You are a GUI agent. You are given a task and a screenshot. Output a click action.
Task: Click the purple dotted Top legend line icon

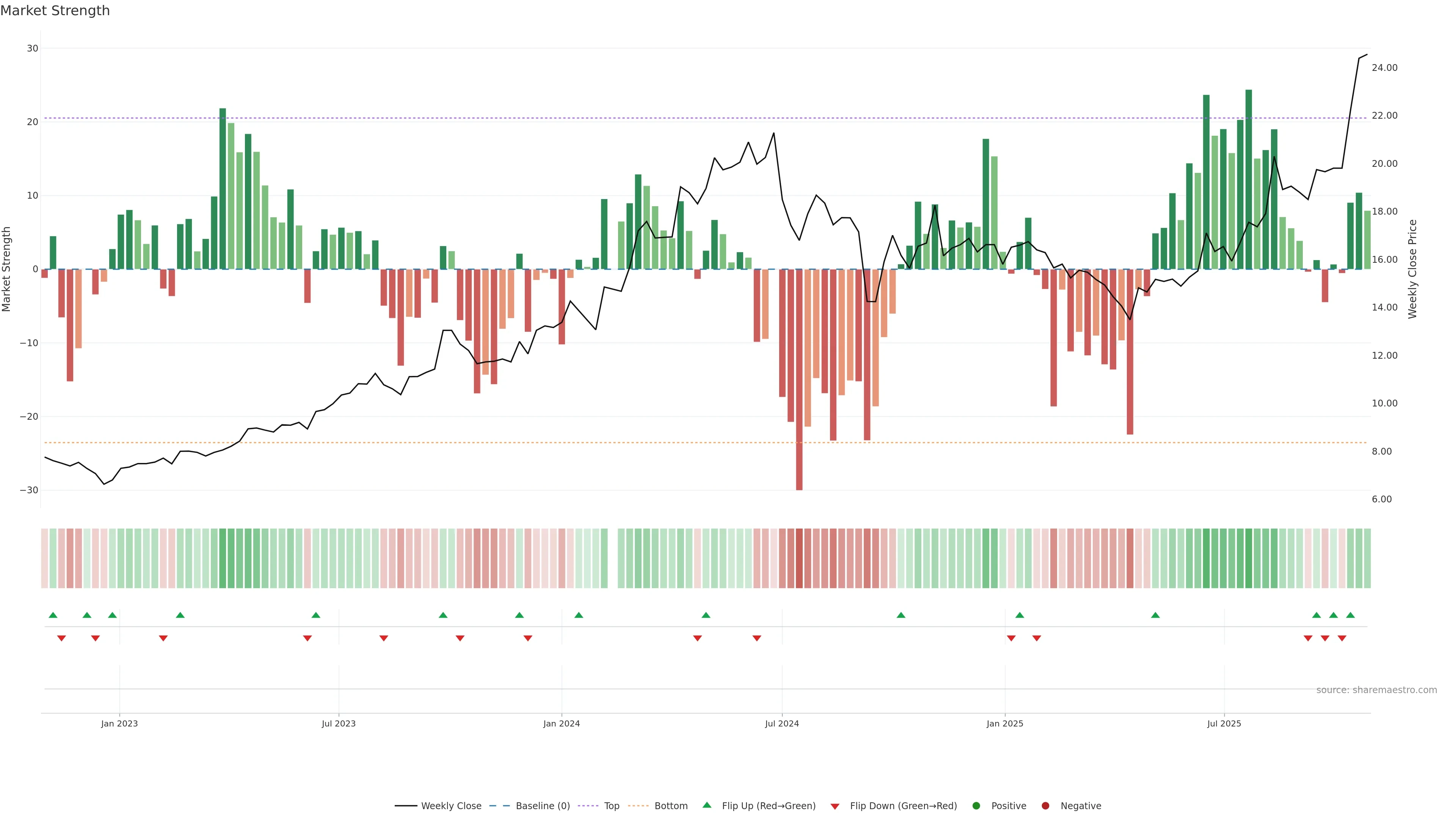[x=588, y=806]
